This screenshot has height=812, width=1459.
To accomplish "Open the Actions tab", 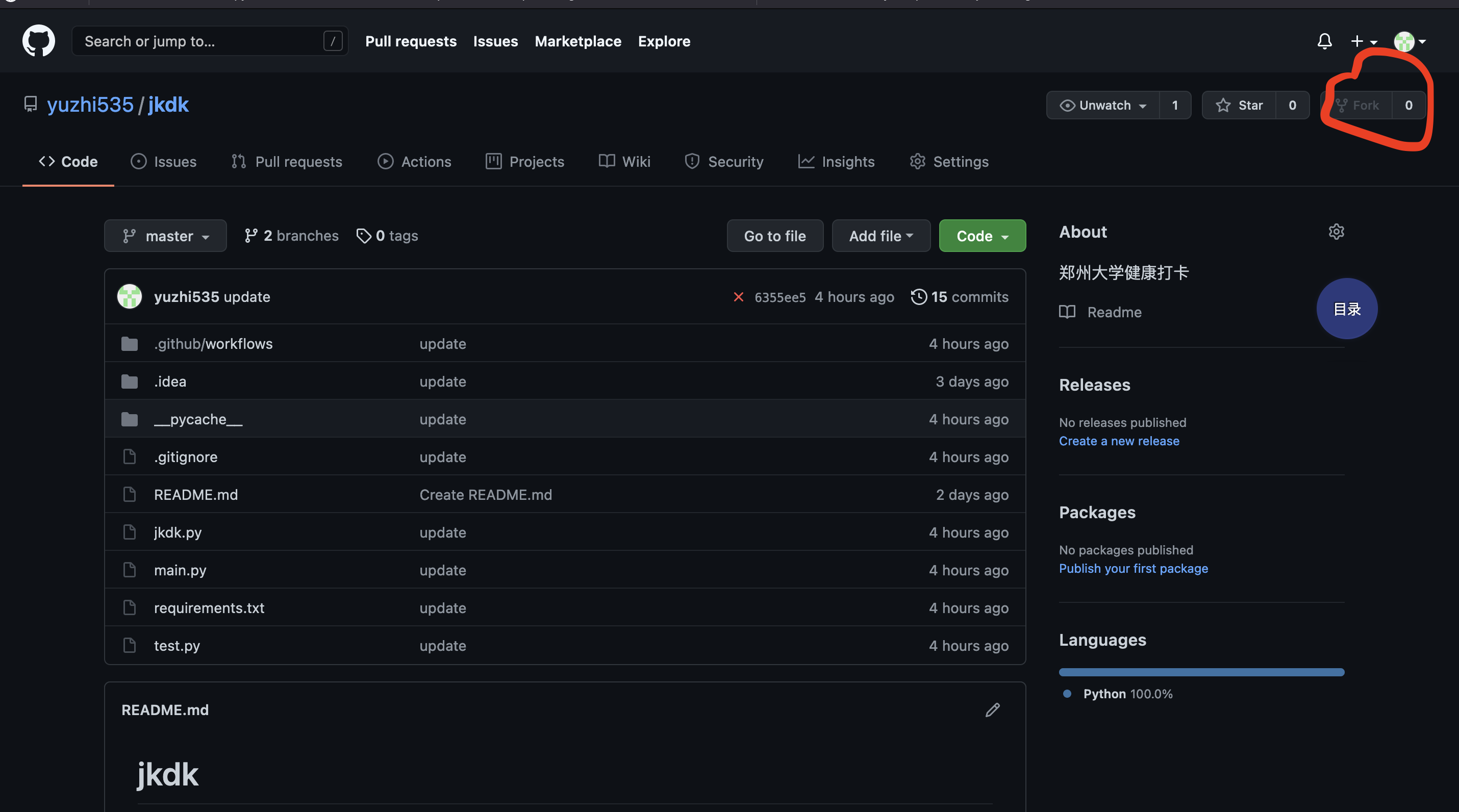I will point(414,162).
